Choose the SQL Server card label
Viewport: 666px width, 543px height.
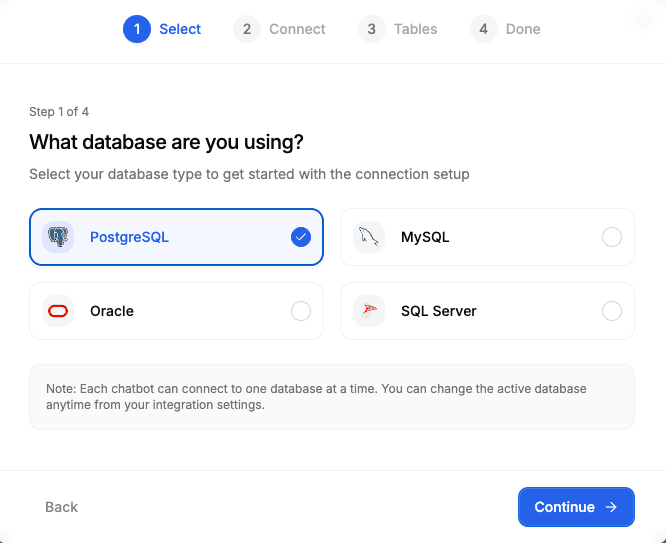[x=439, y=311]
